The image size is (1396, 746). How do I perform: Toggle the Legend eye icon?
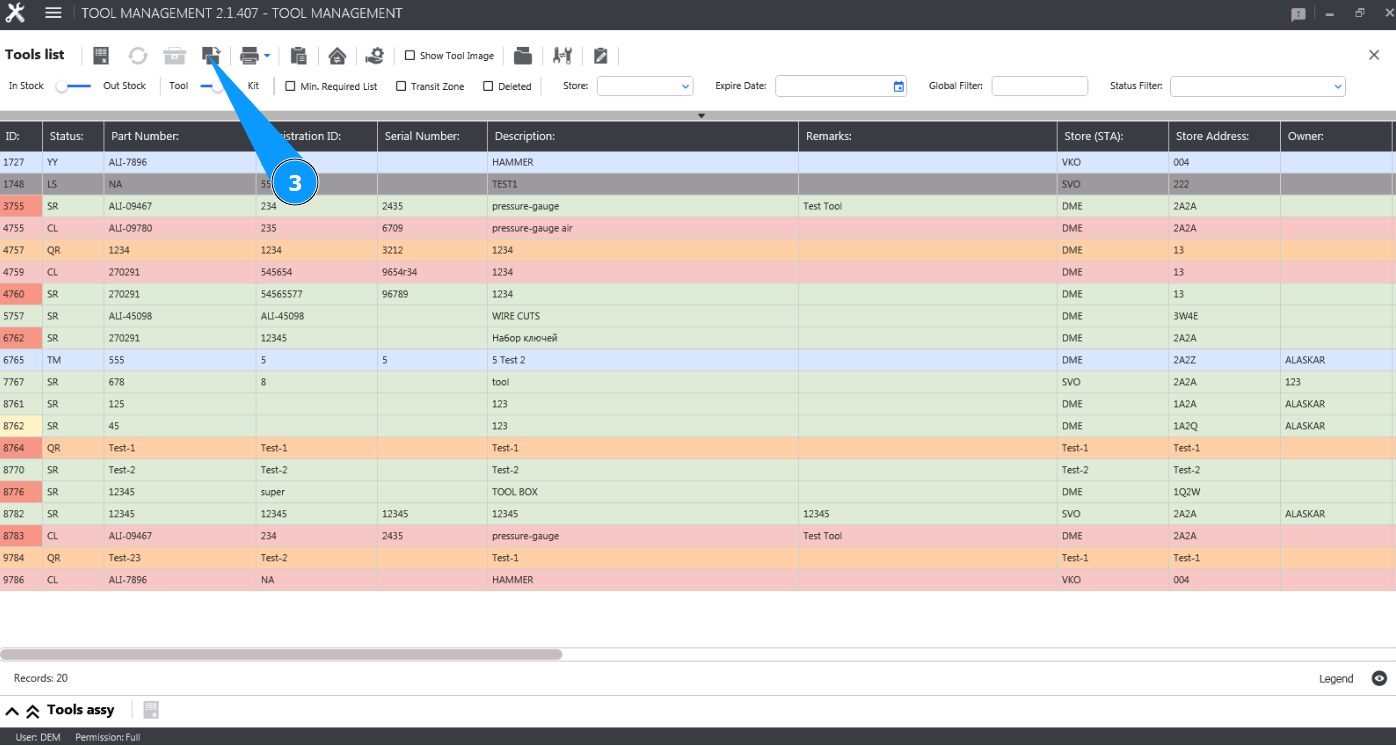pos(1379,678)
